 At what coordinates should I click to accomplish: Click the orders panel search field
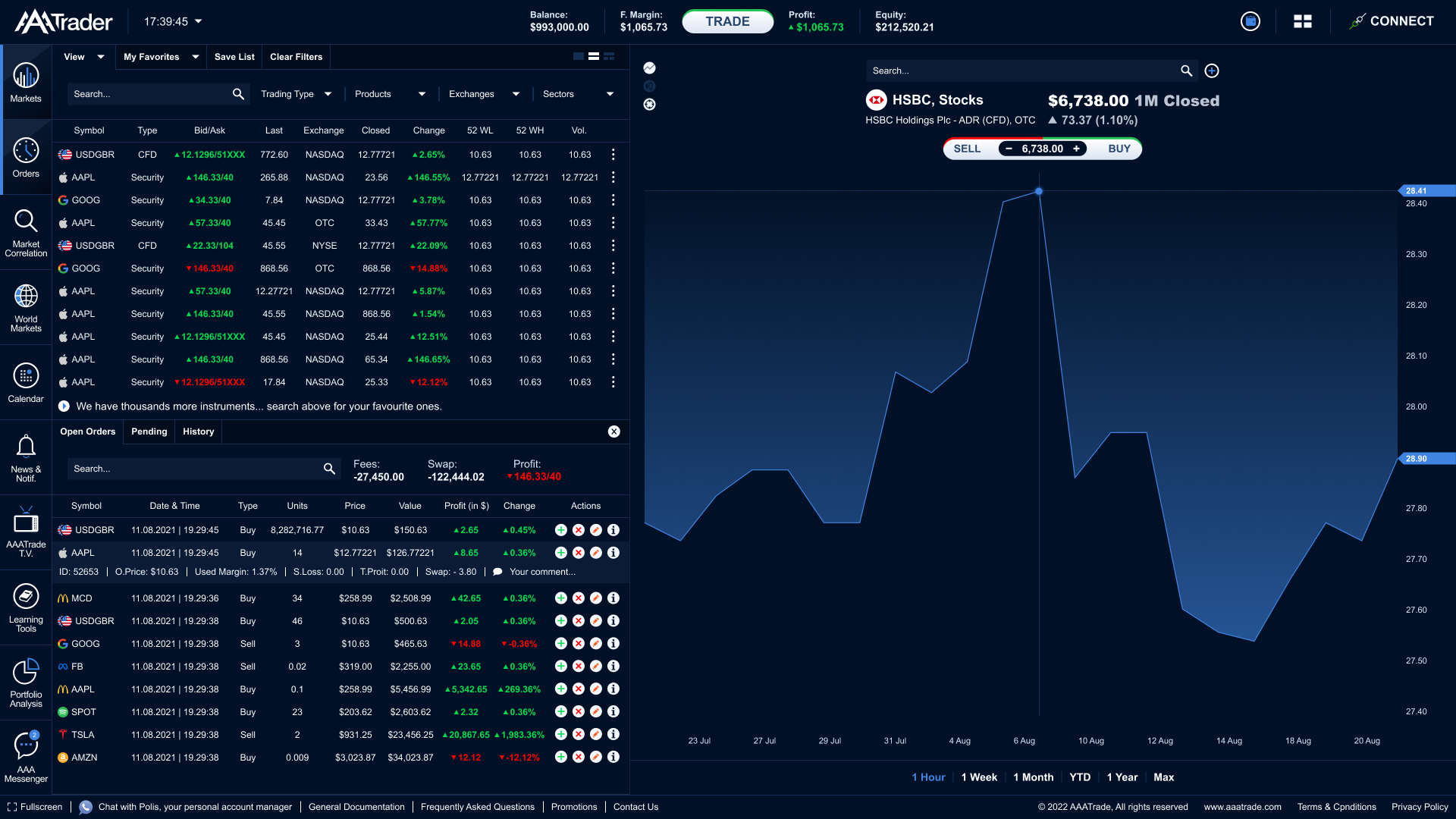tap(203, 469)
